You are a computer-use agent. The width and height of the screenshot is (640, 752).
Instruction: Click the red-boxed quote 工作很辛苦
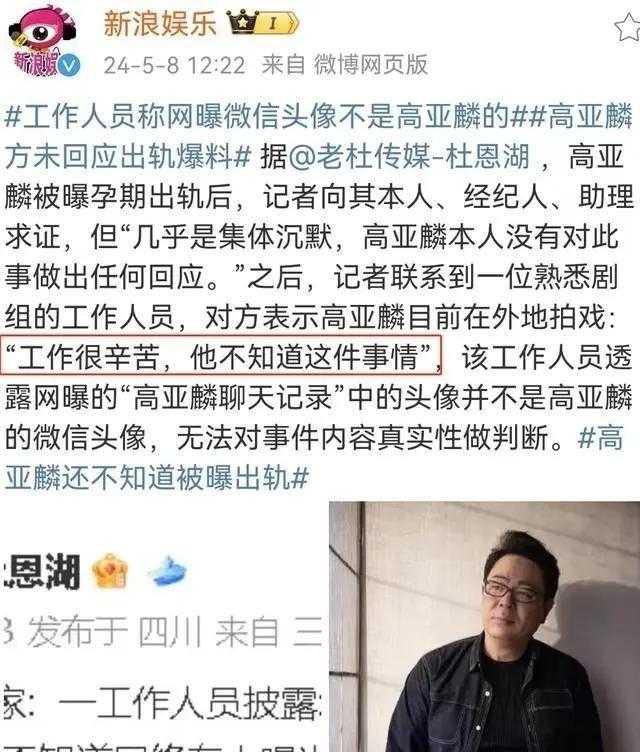220,356
